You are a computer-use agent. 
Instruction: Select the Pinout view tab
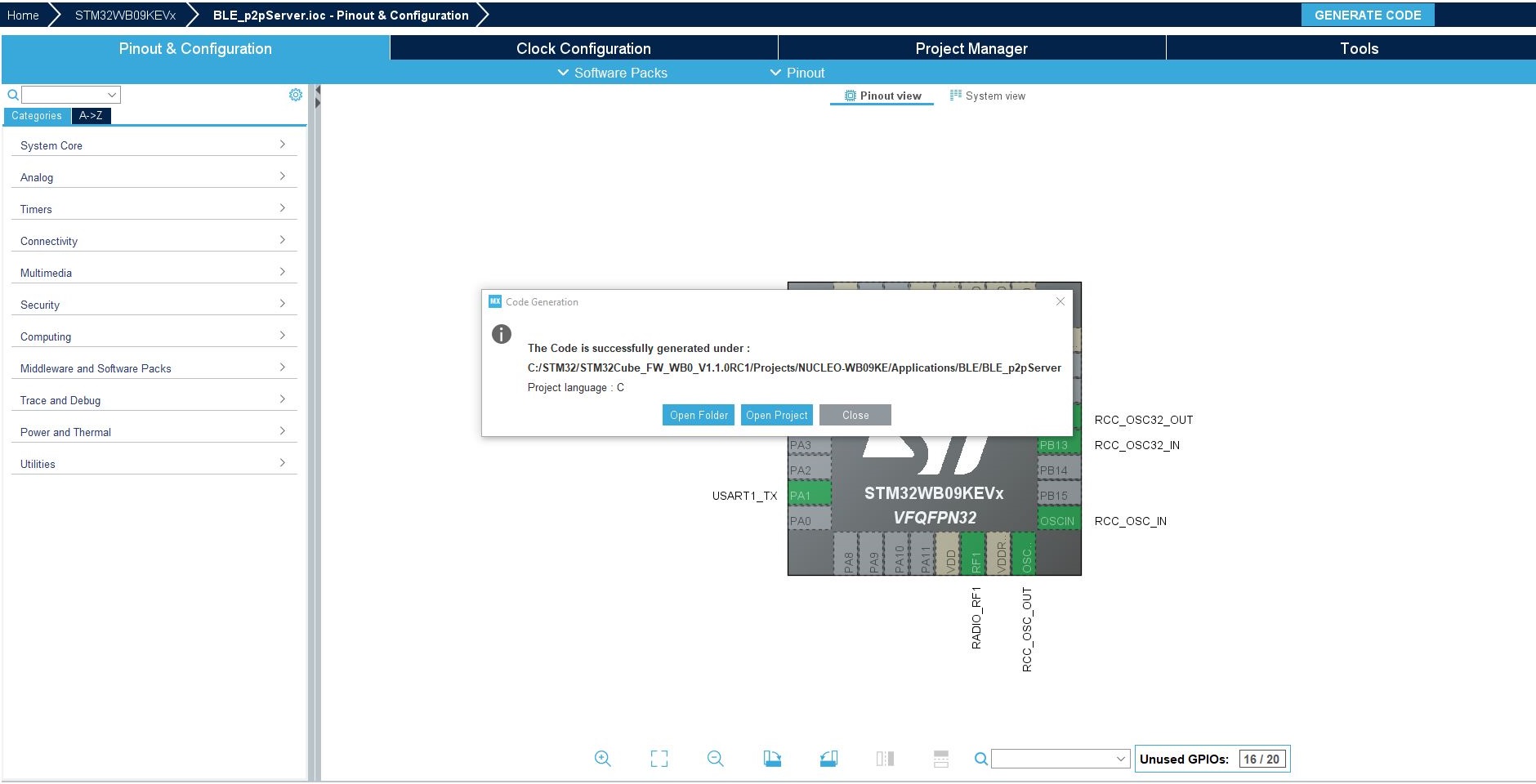click(x=882, y=96)
